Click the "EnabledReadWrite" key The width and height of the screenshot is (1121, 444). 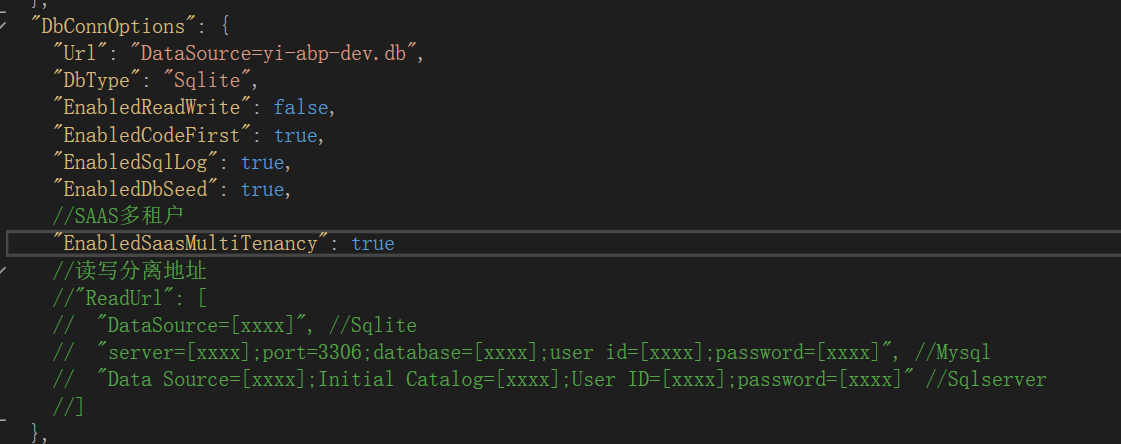click(x=151, y=107)
